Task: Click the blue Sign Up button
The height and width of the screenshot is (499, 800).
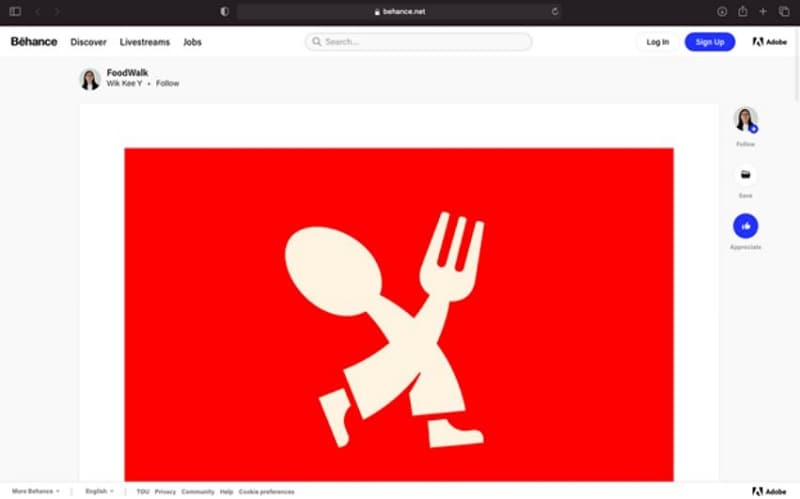Action: pos(710,42)
